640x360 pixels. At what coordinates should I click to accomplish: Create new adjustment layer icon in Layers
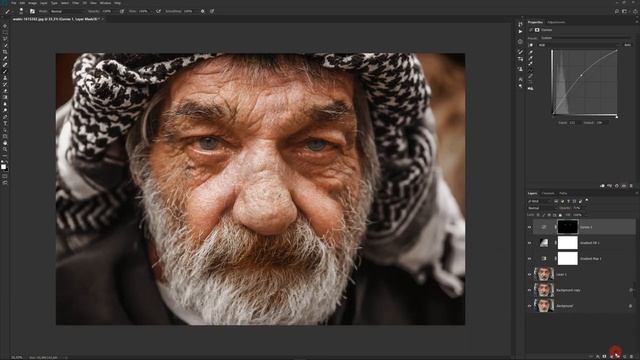click(611, 356)
